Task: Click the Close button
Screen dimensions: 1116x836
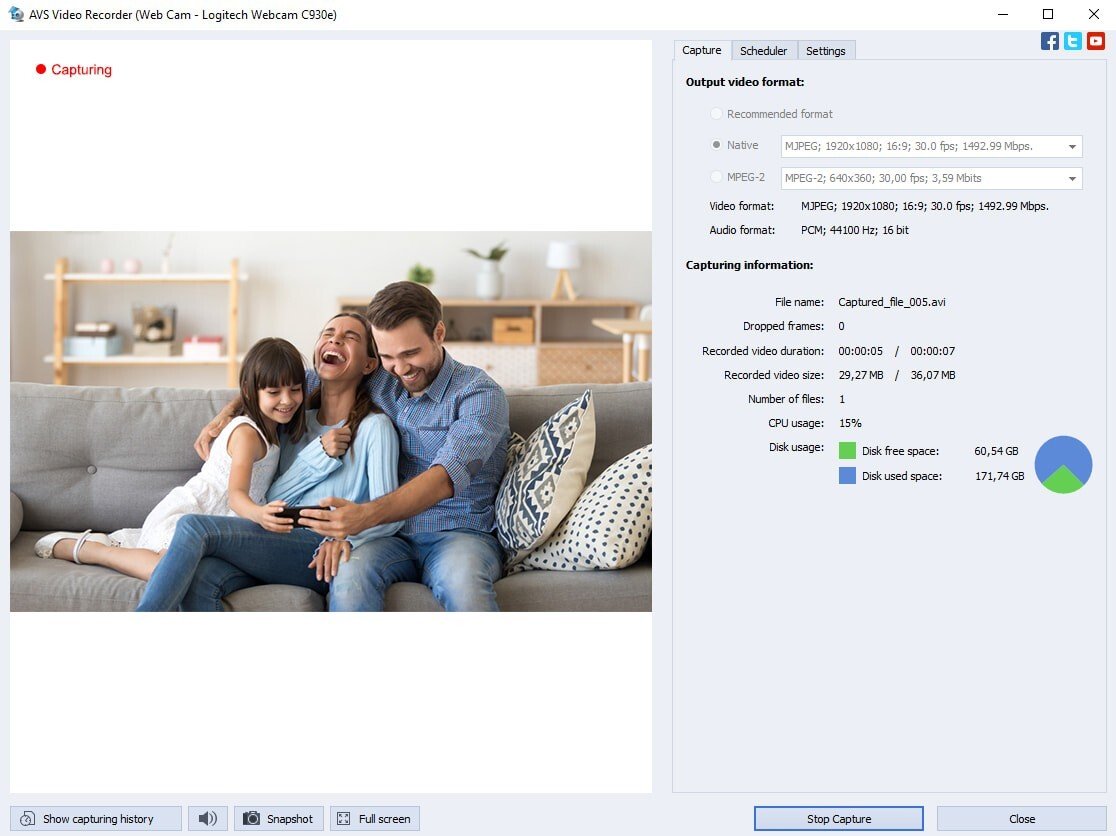Action: [x=1021, y=818]
